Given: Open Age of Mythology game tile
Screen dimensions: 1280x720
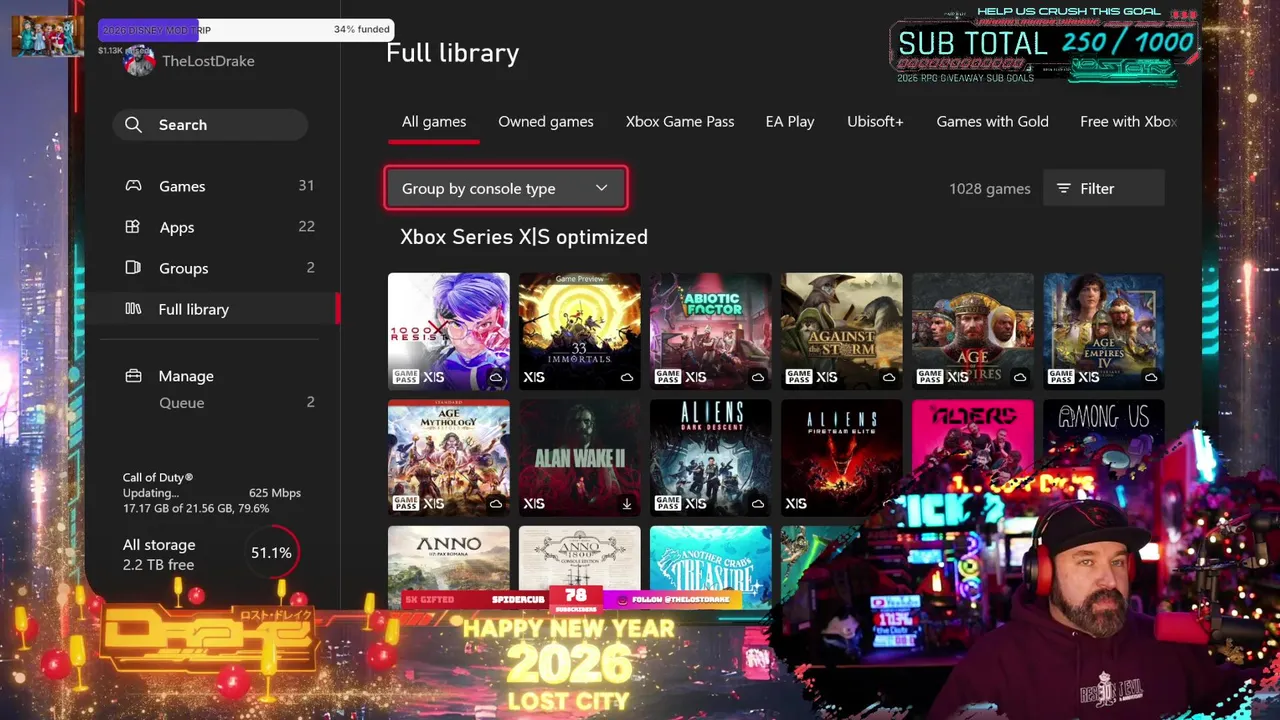Looking at the screenshot, I should [x=448, y=458].
